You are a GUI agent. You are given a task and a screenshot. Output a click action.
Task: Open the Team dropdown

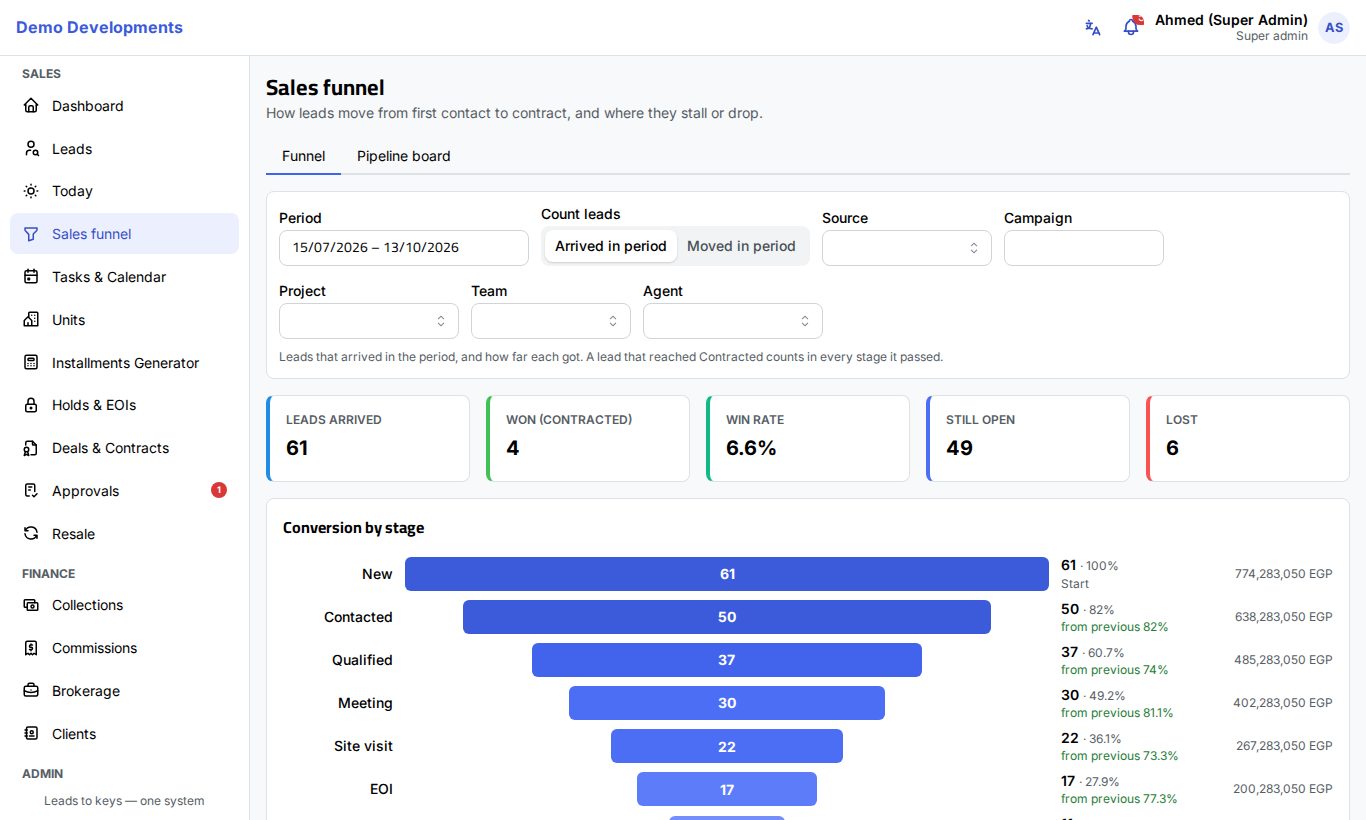(x=551, y=321)
